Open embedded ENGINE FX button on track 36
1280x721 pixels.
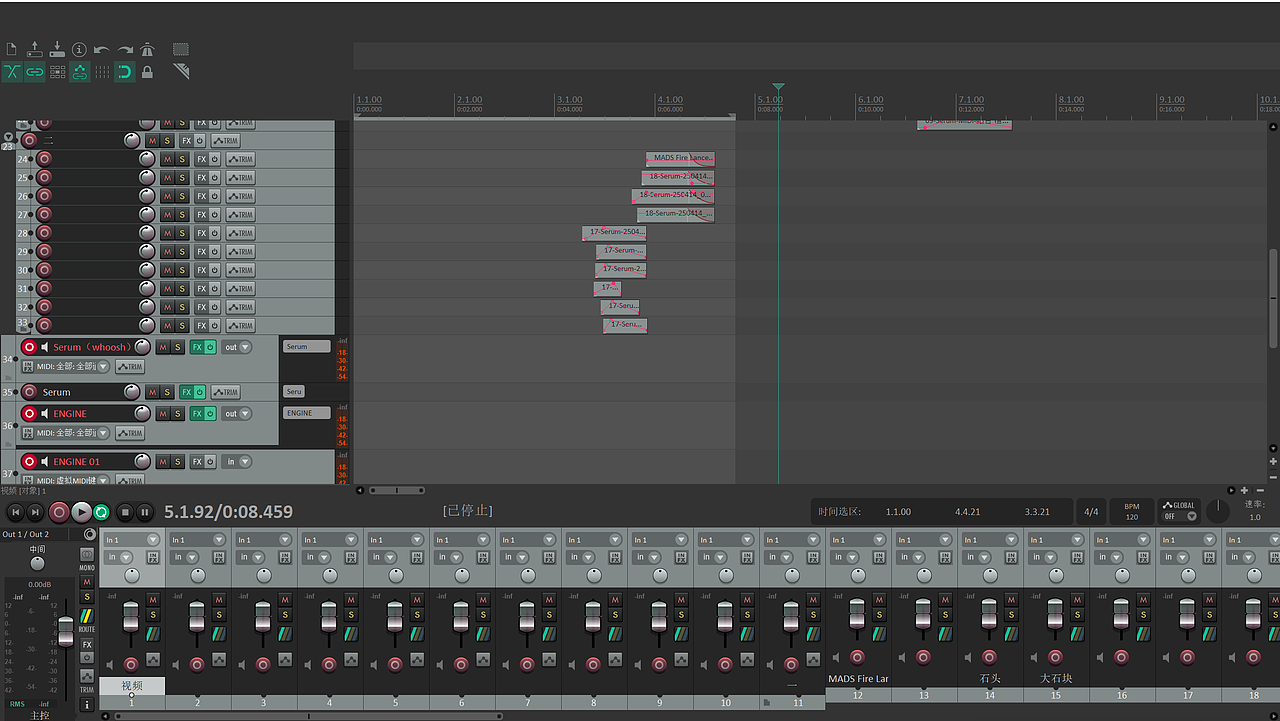(307, 413)
